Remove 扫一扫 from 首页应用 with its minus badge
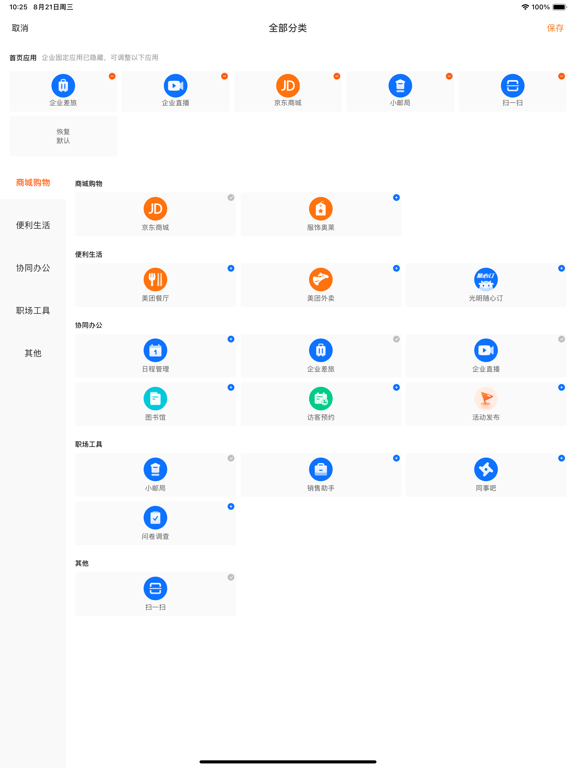576x768 pixels. tap(561, 76)
